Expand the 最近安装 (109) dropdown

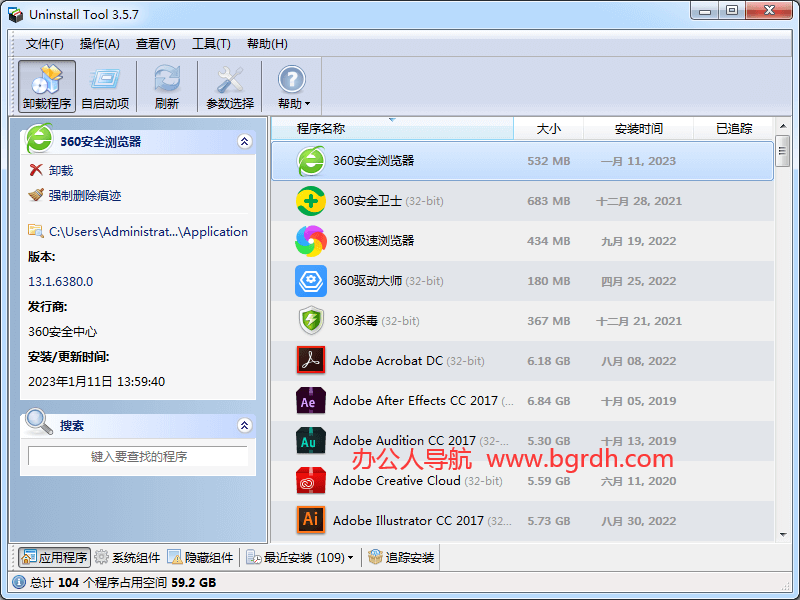click(x=301, y=558)
